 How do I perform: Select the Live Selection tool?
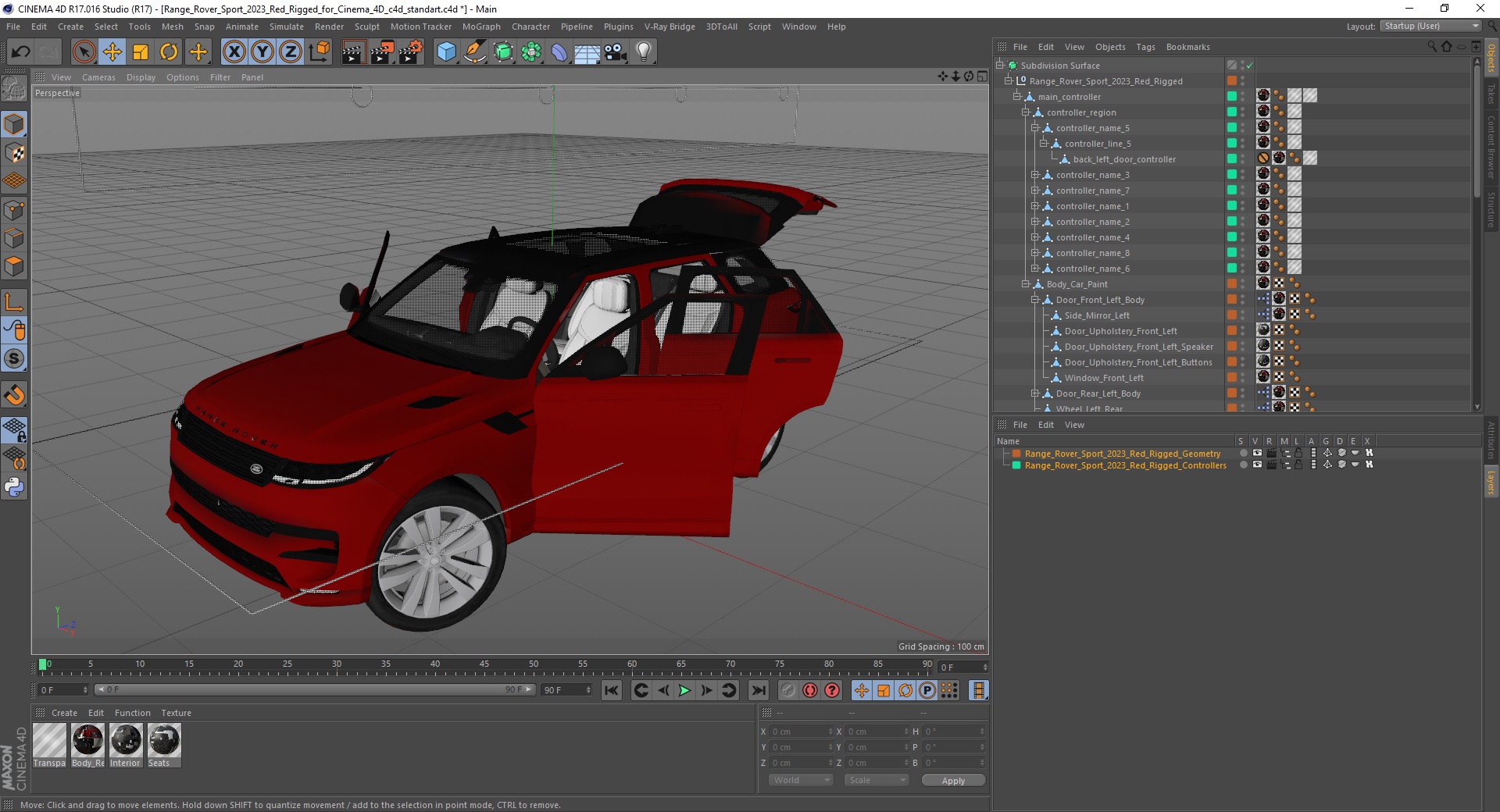[x=84, y=52]
